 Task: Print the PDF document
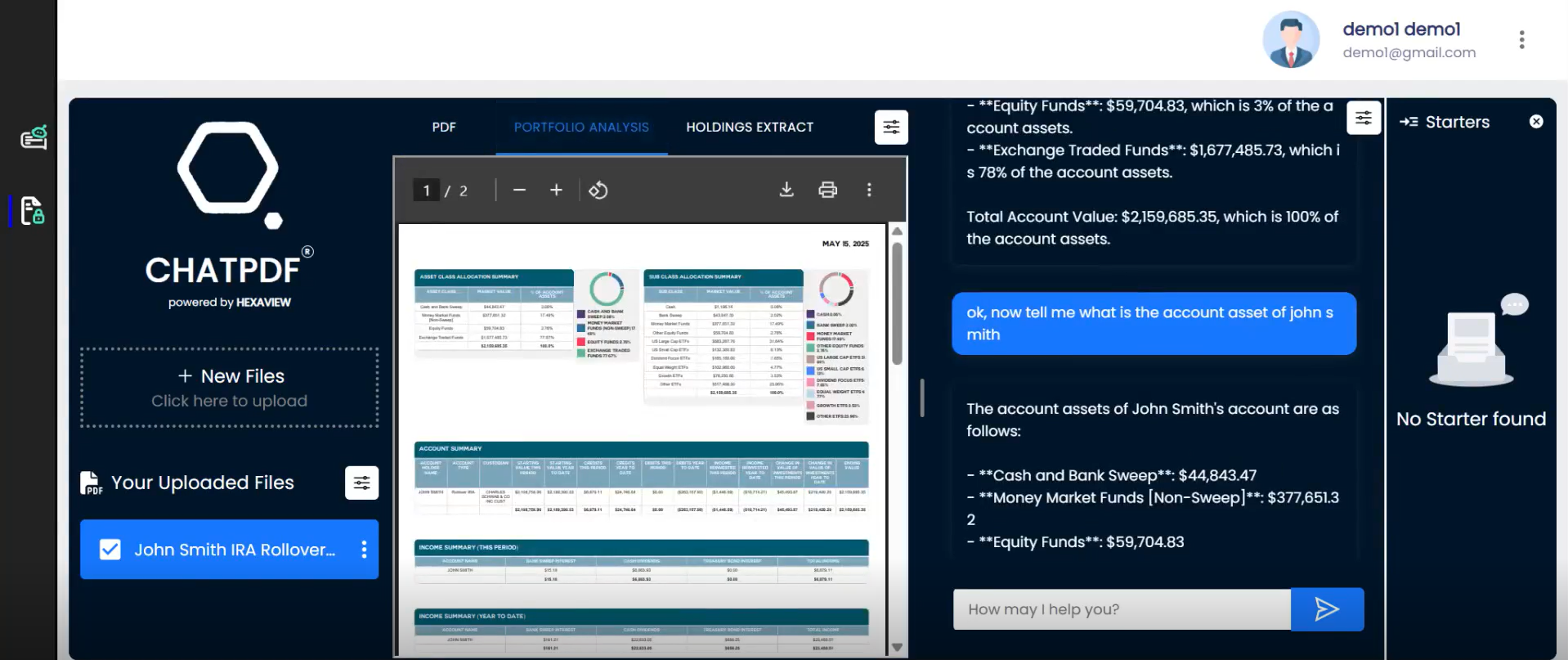[827, 190]
